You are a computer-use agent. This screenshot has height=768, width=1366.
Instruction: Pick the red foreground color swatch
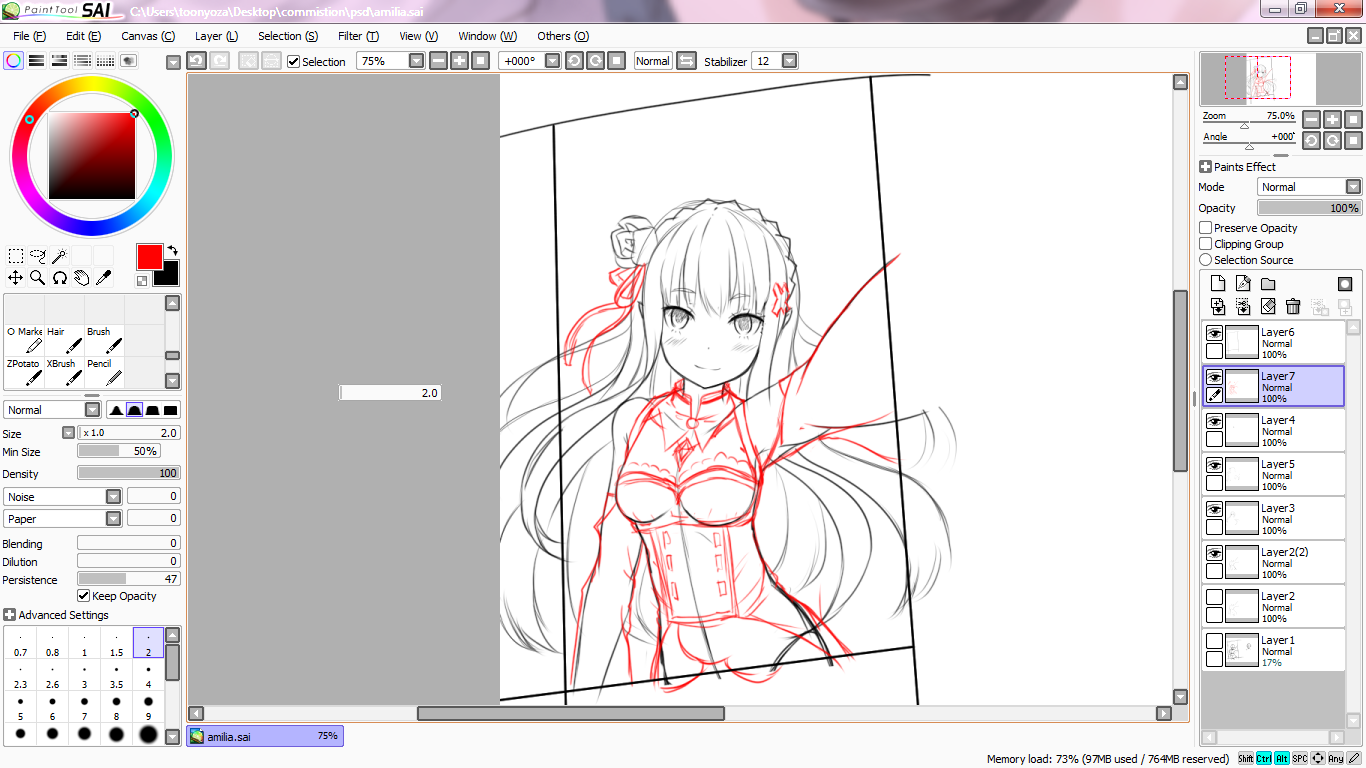(149, 257)
